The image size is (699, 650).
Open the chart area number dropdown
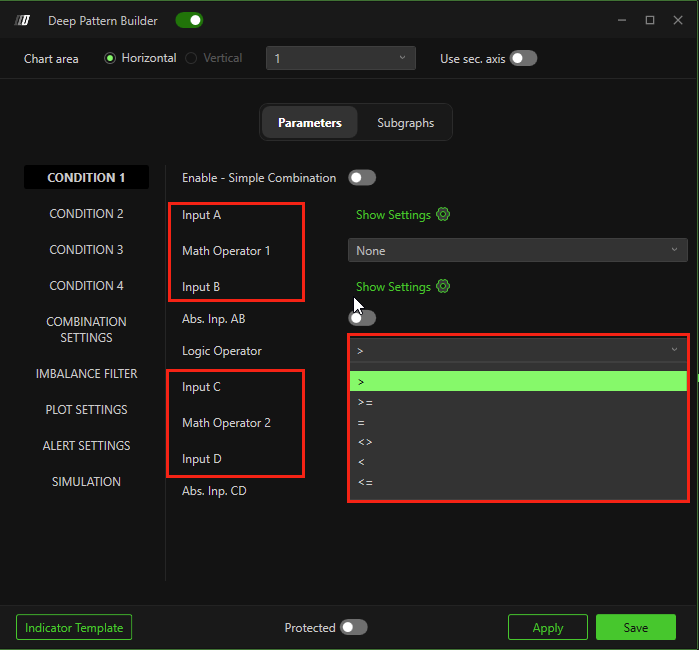pos(341,59)
